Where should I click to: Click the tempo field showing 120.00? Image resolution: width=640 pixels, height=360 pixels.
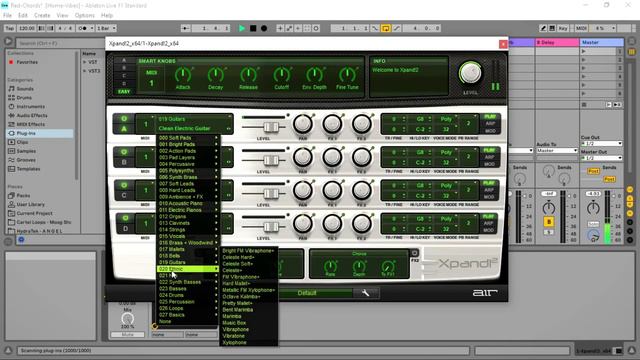click(x=26, y=28)
